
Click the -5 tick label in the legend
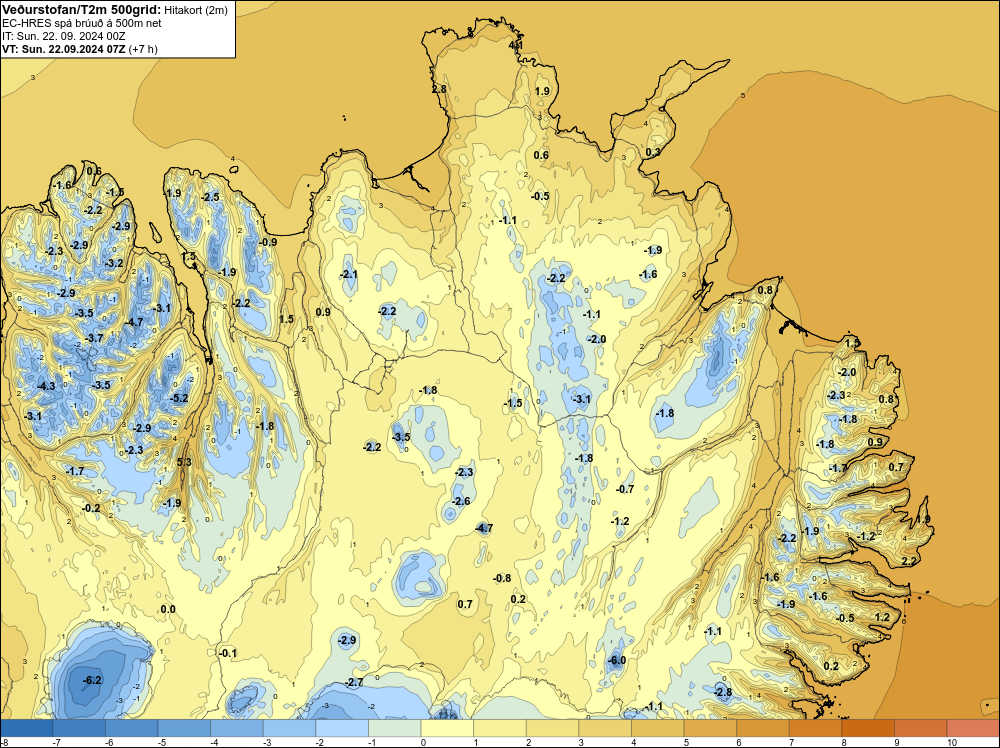pos(163,742)
